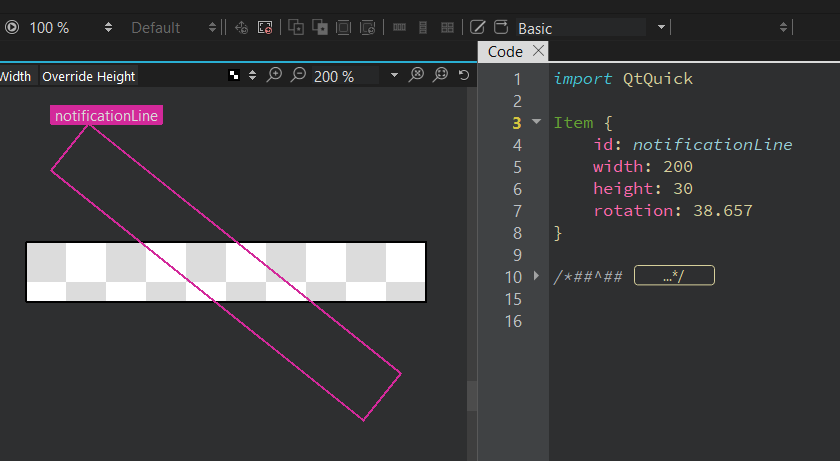Zoom in on the form editor
This screenshot has width=840, height=461.
(x=274, y=75)
